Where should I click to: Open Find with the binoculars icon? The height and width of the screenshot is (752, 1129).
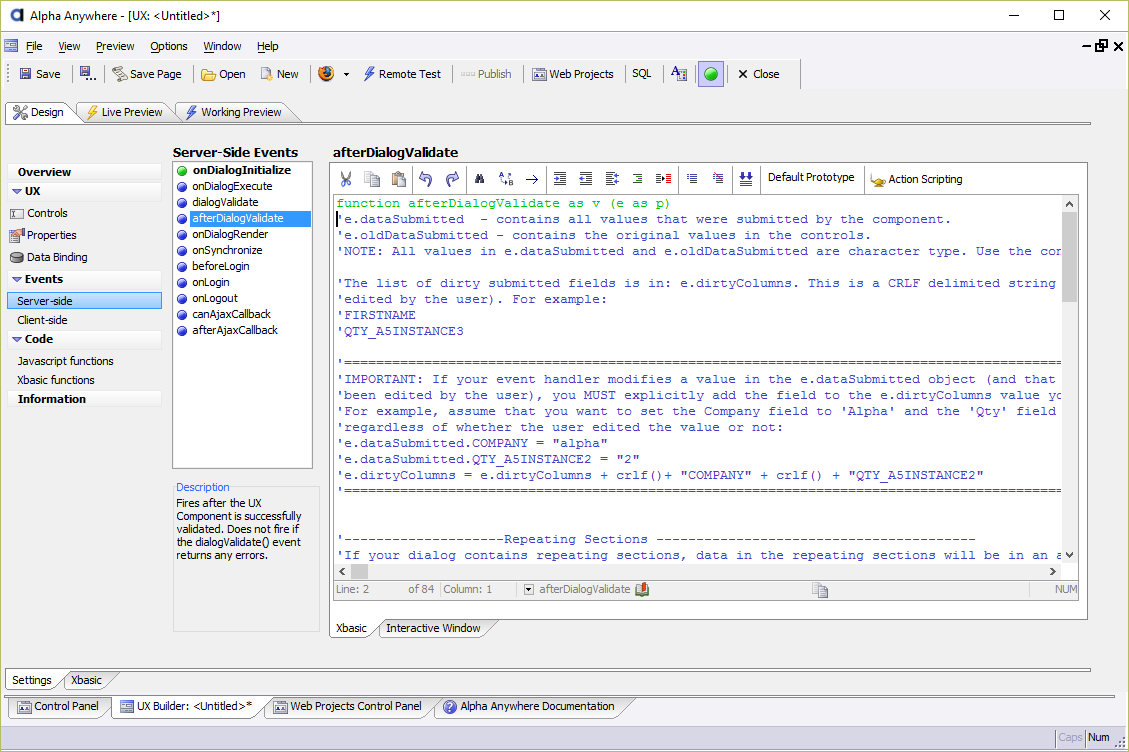pos(480,179)
